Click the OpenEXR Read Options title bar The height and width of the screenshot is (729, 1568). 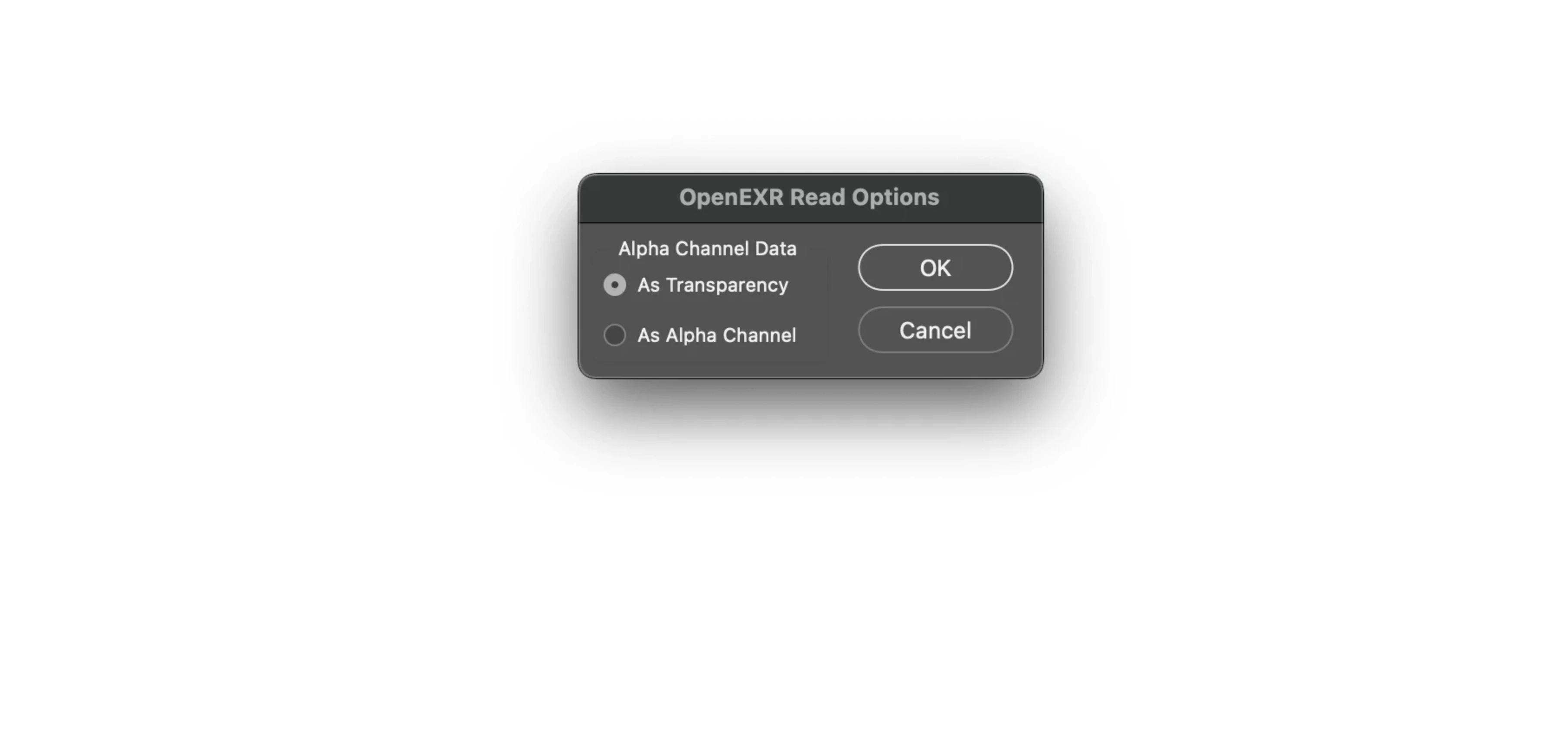[x=810, y=198]
